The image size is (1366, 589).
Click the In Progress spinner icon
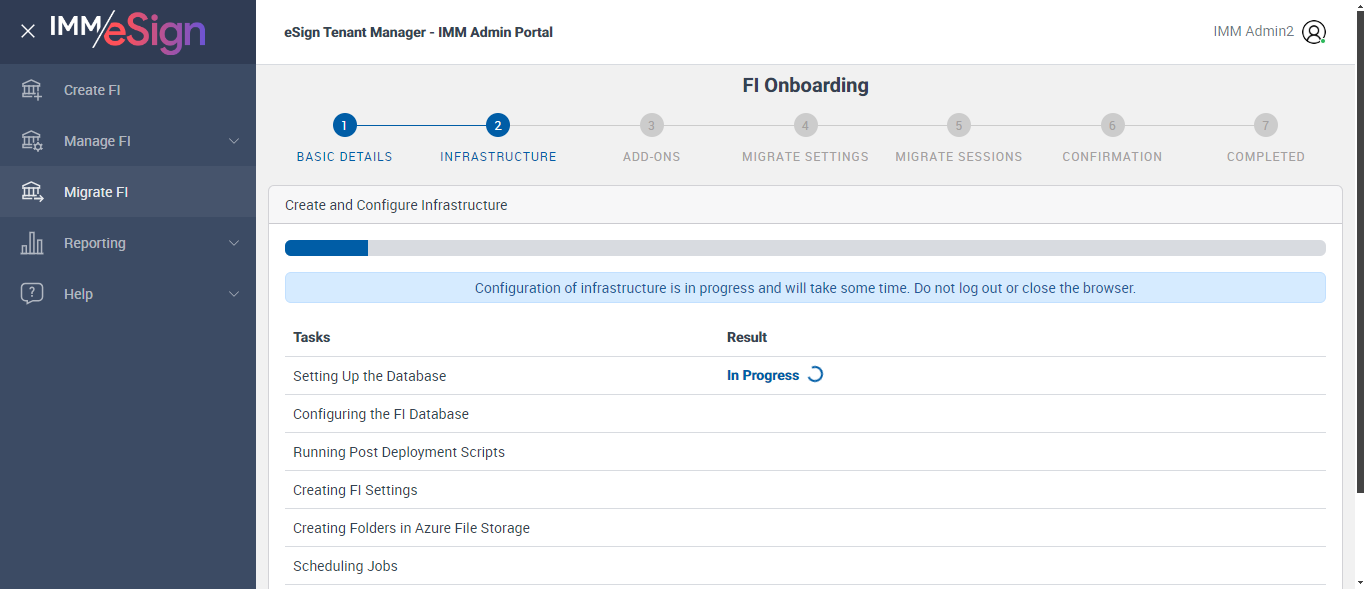[815, 375]
